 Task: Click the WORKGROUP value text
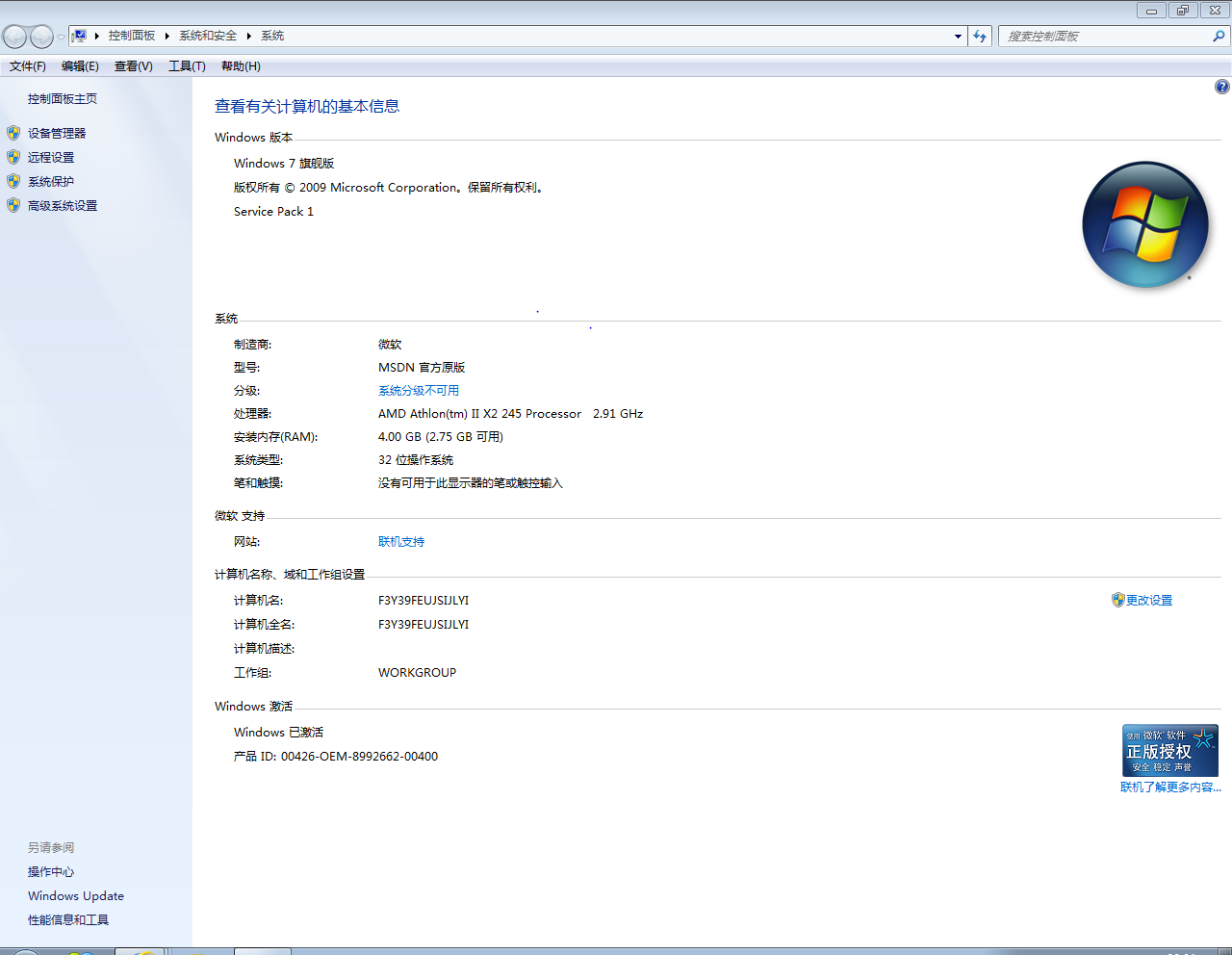417,673
